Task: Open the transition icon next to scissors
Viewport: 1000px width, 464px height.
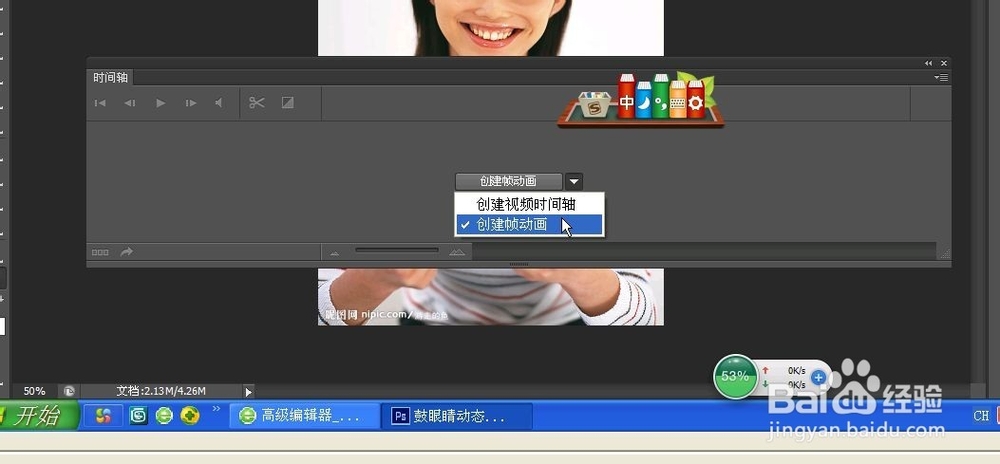Action: (288, 103)
